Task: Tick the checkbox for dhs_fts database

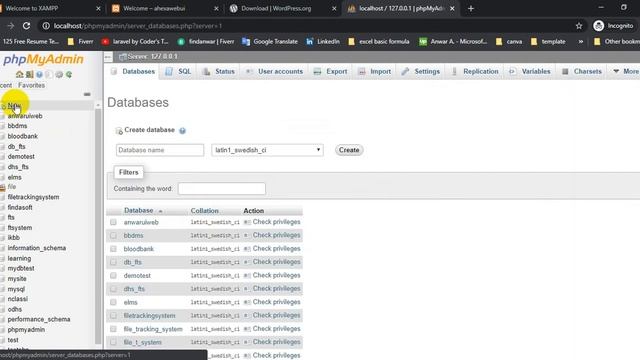Action: pyautogui.click(x=113, y=289)
